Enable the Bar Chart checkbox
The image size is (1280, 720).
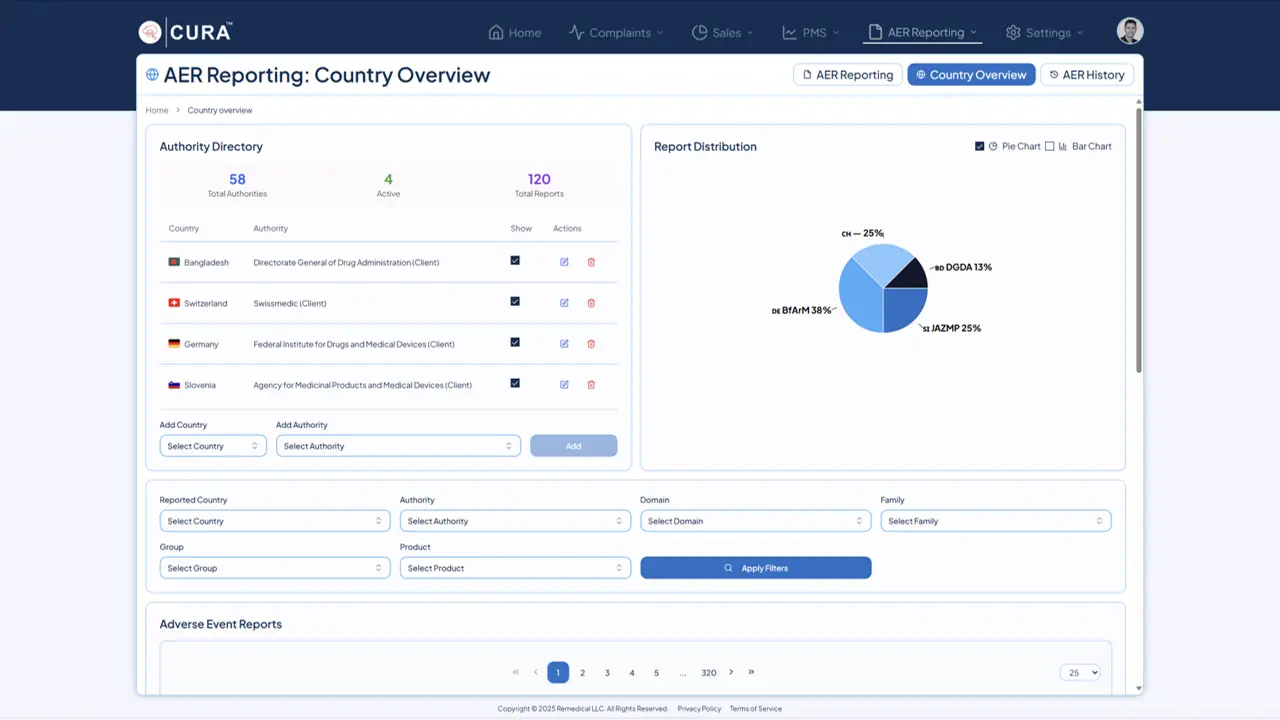(1050, 146)
